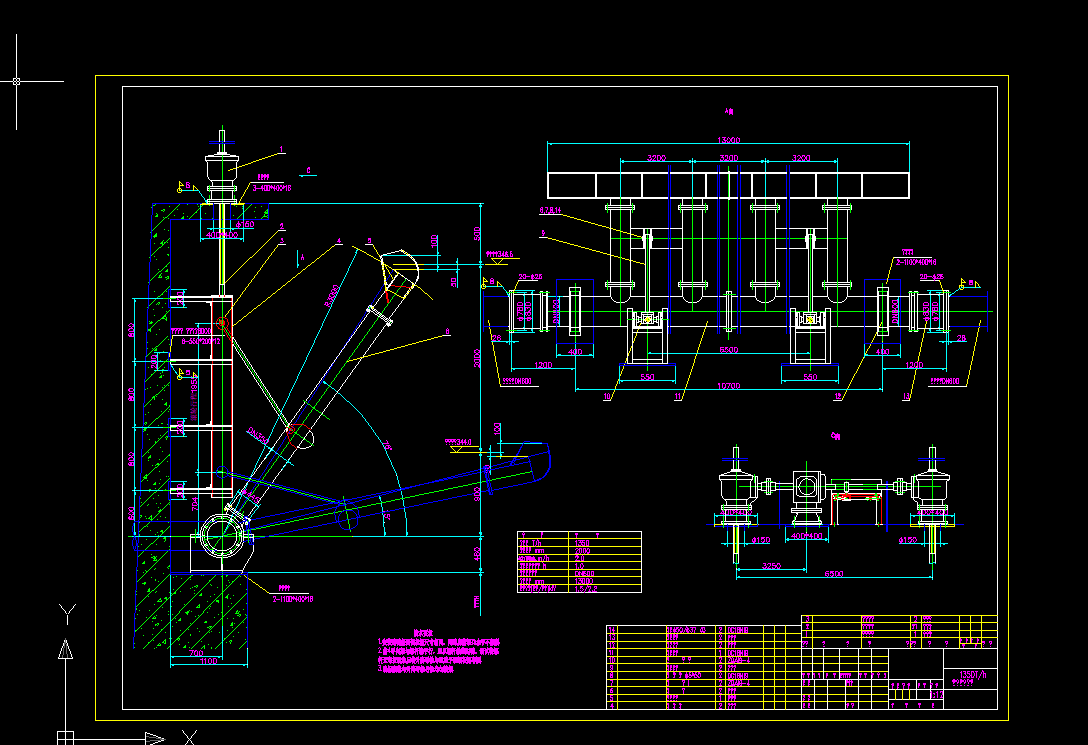Viewport: 1088px width, 745px height.
Task: Select the right 550 support dimension
Action: click(810, 377)
